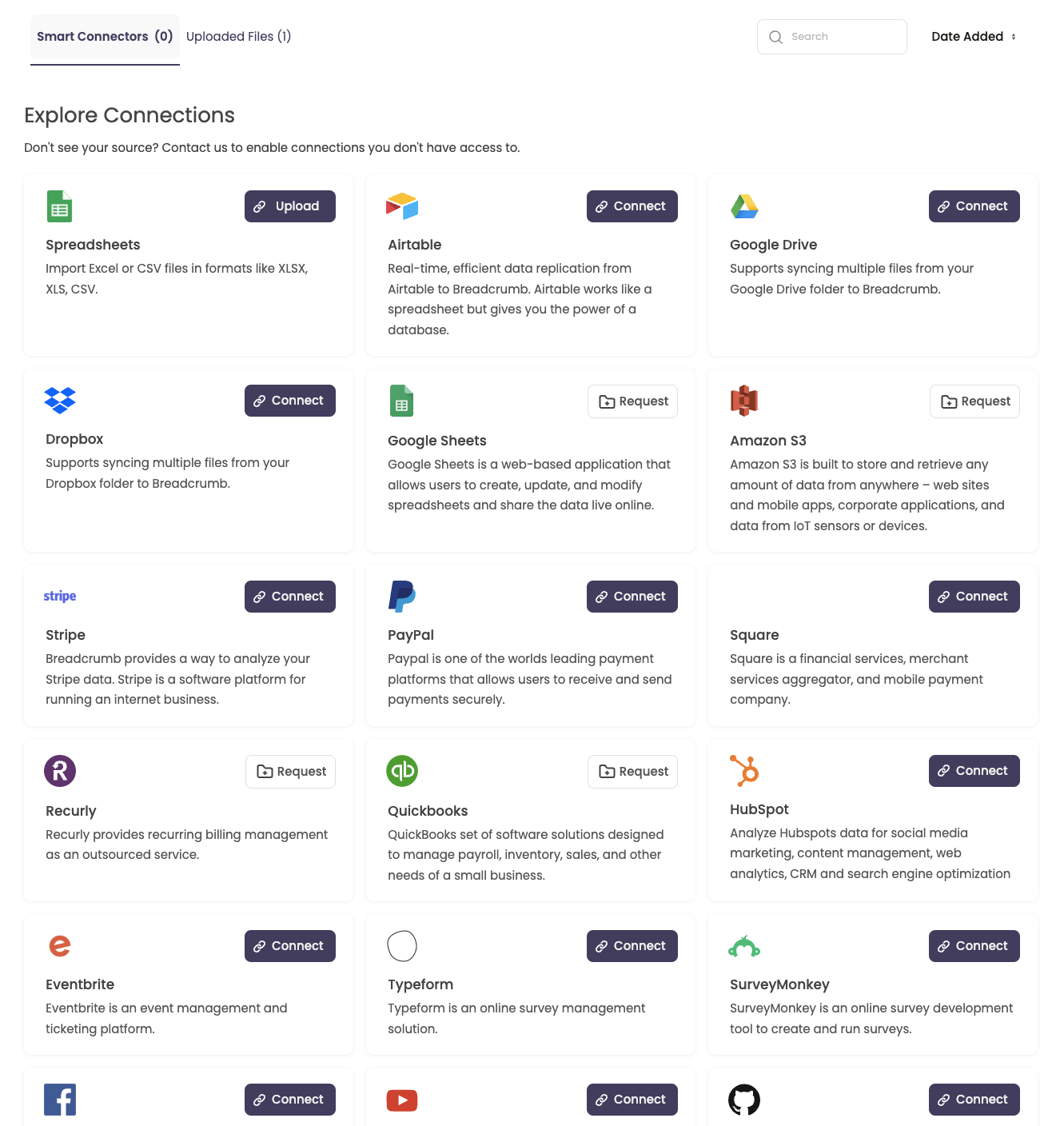Image resolution: width=1064 pixels, height=1126 pixels.
Task: Click the Google Drive triangle icon
Action: (x=744, y=206)
